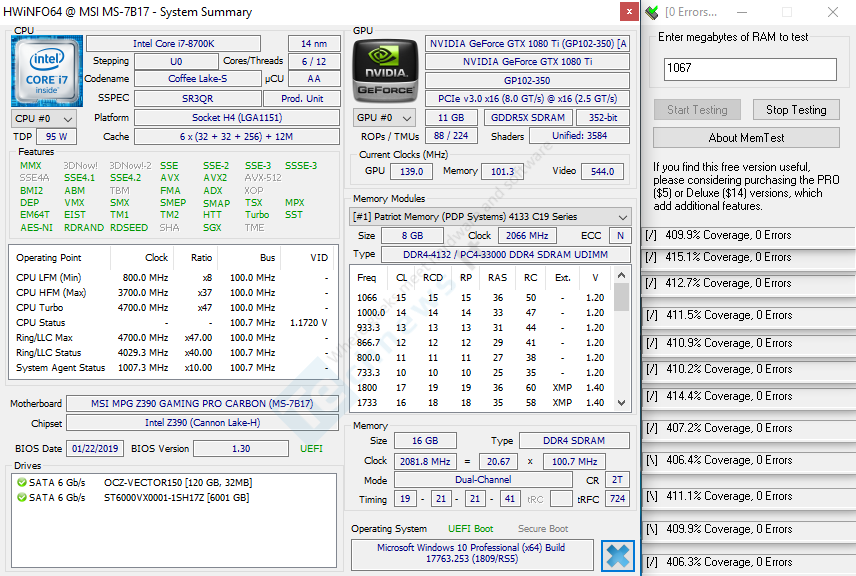856x576 pixels.
Task: Click the greyed-out Start Testing button
Action: (697, 110)
